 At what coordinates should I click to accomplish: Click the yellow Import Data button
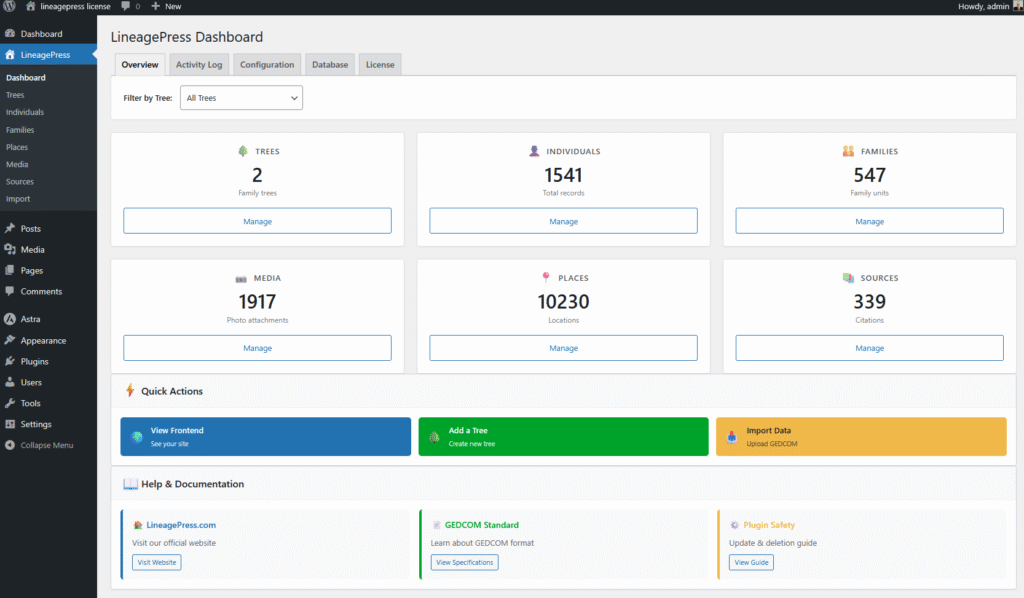[861, 437]
